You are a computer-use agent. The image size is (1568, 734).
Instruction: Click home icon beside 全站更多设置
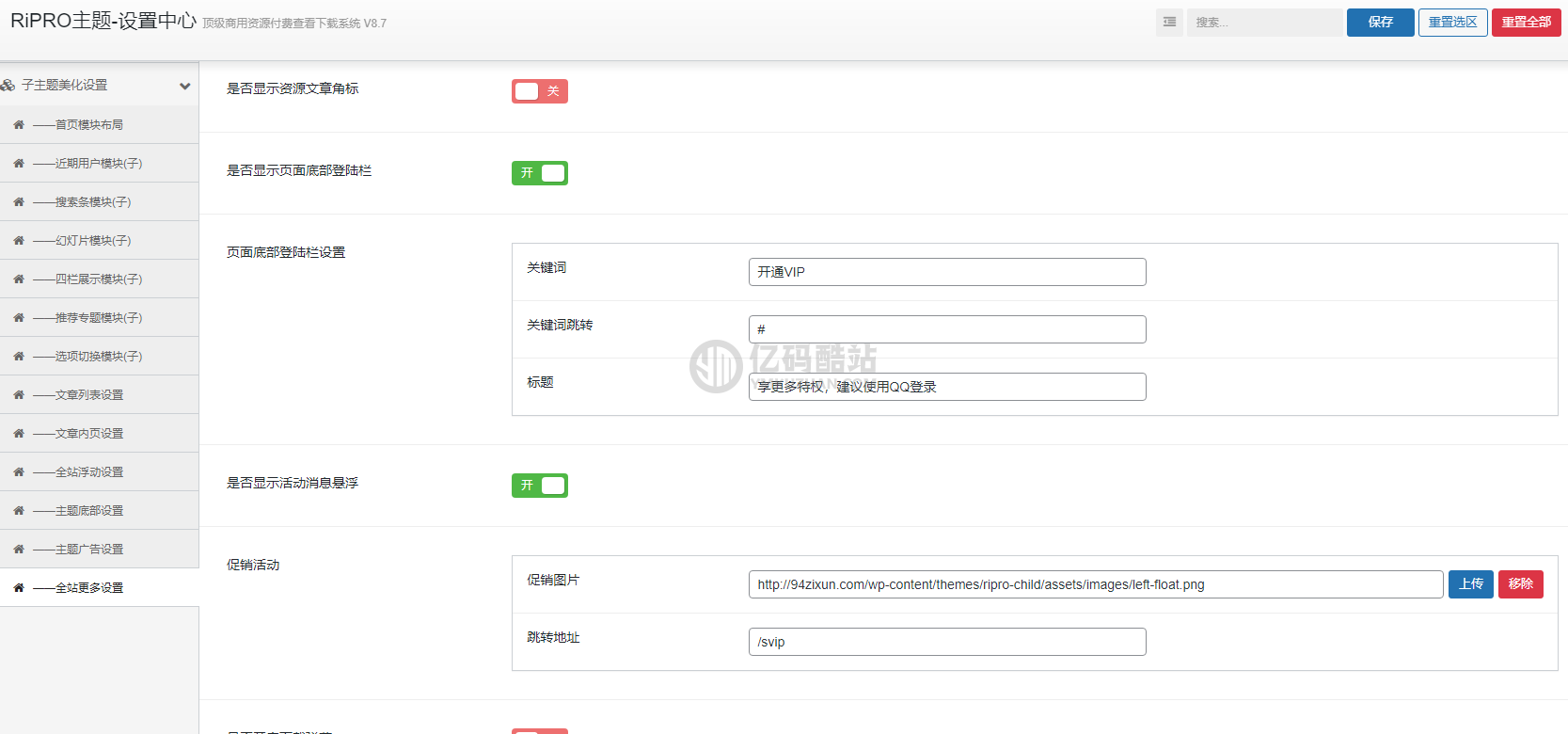tap(19, 588)
